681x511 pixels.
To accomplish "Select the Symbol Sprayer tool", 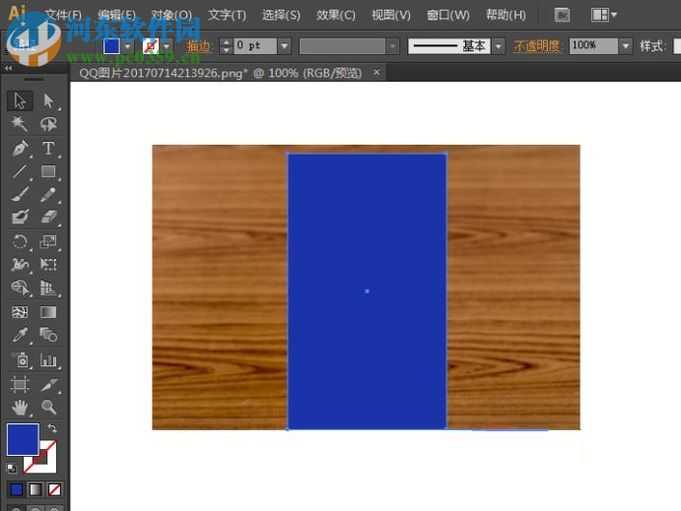I will [x=20, y=360].
